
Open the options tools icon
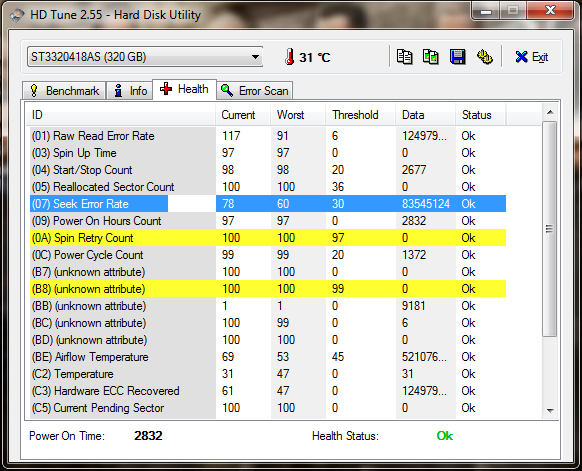coord(484,57)
